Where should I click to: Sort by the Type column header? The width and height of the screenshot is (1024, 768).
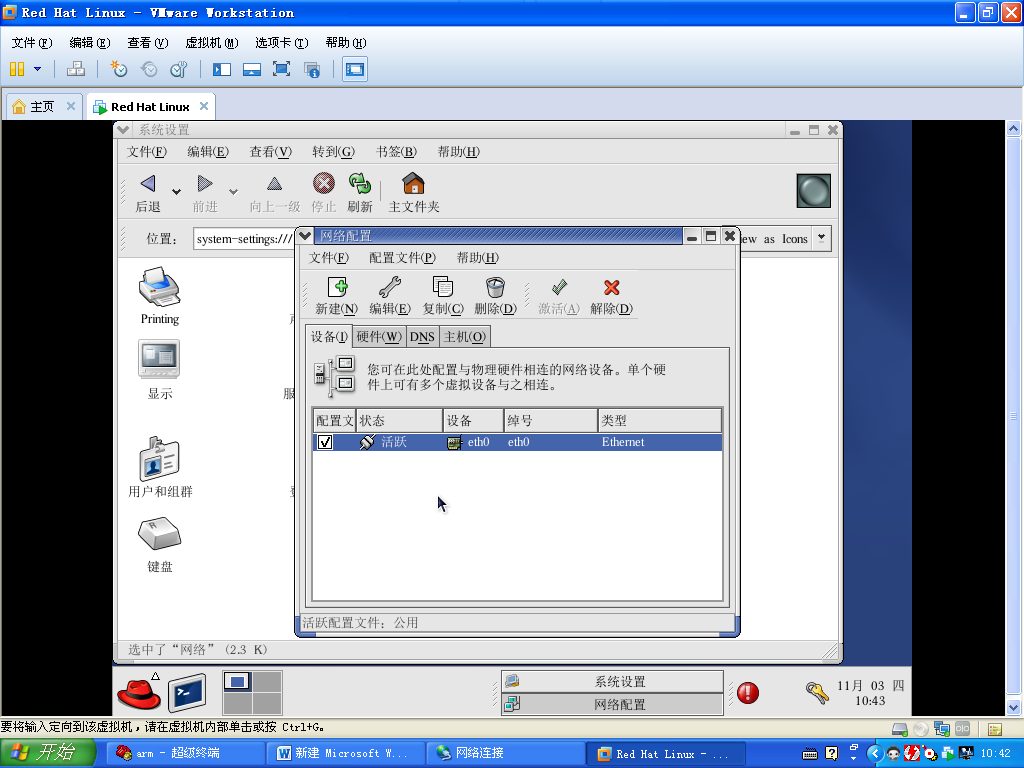click(660, 421)
